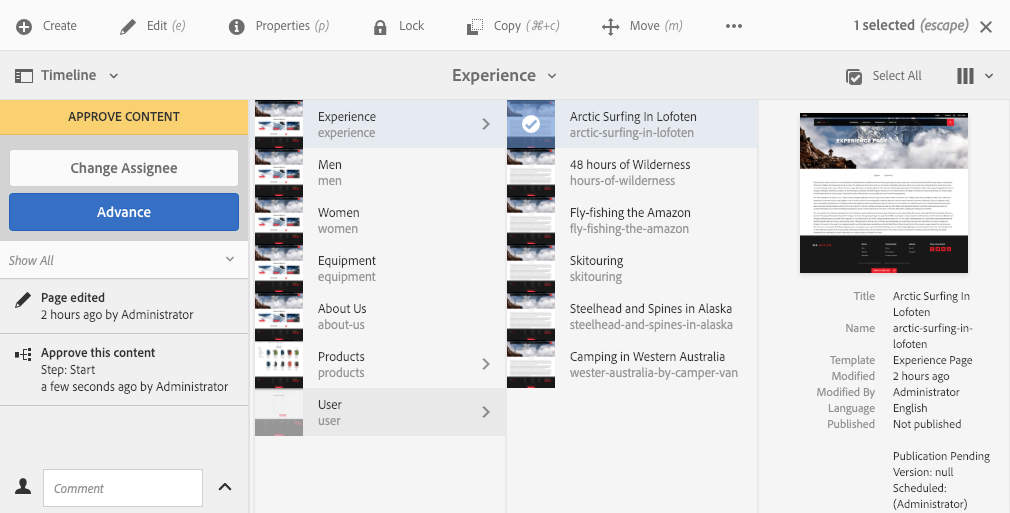Click the Change Assignee button
This screenshot has height=513, width=1010.
(124, 168)
